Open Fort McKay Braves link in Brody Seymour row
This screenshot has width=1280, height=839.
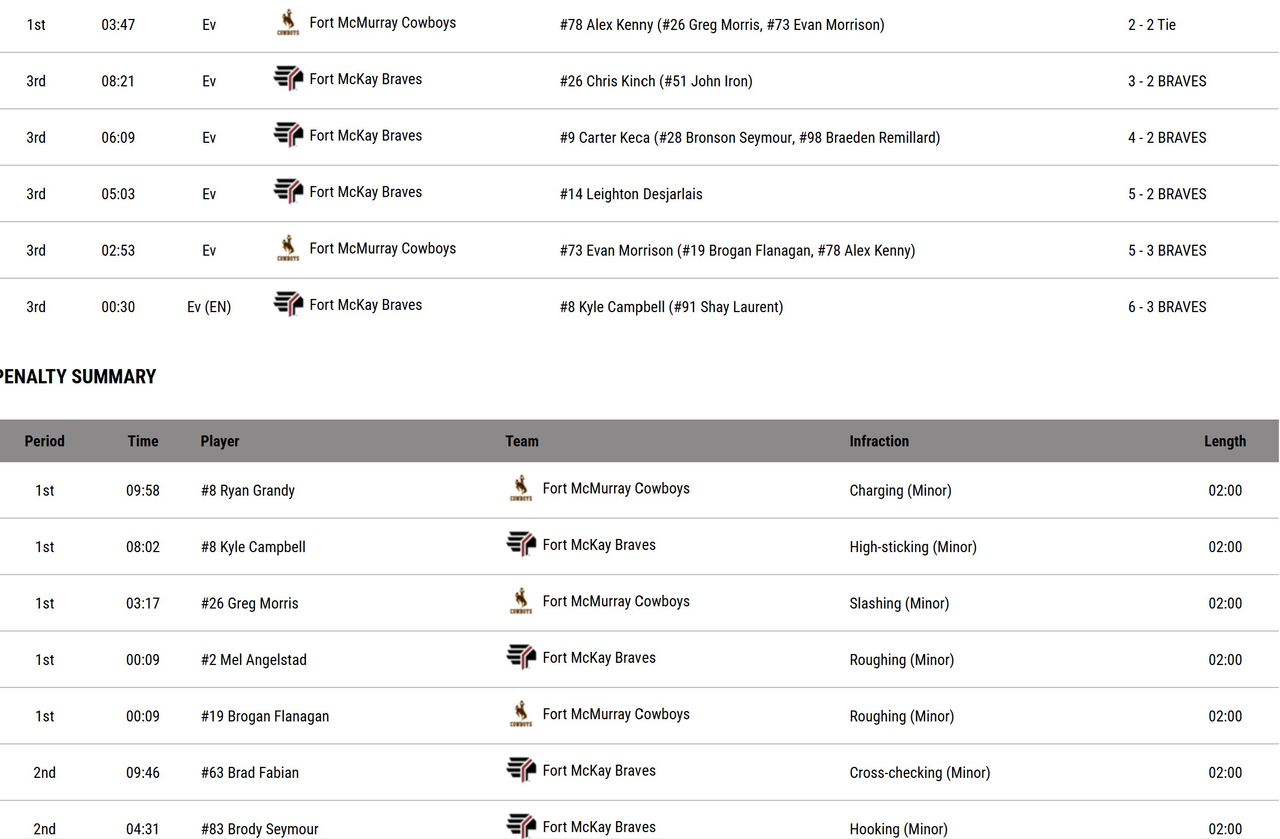[x=598, y=827]
